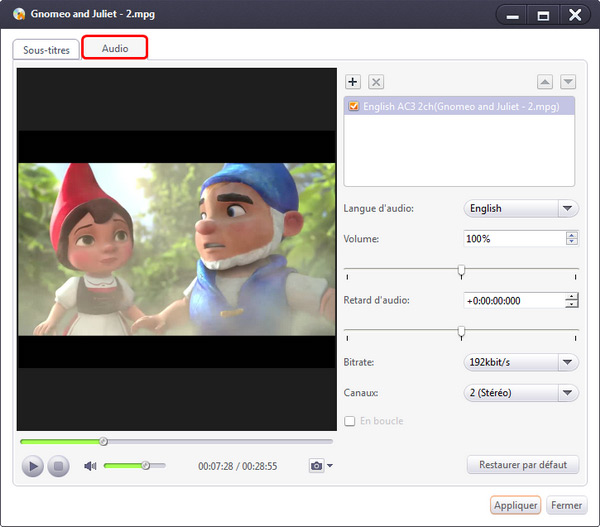Click the app icon in title bar

19,14
